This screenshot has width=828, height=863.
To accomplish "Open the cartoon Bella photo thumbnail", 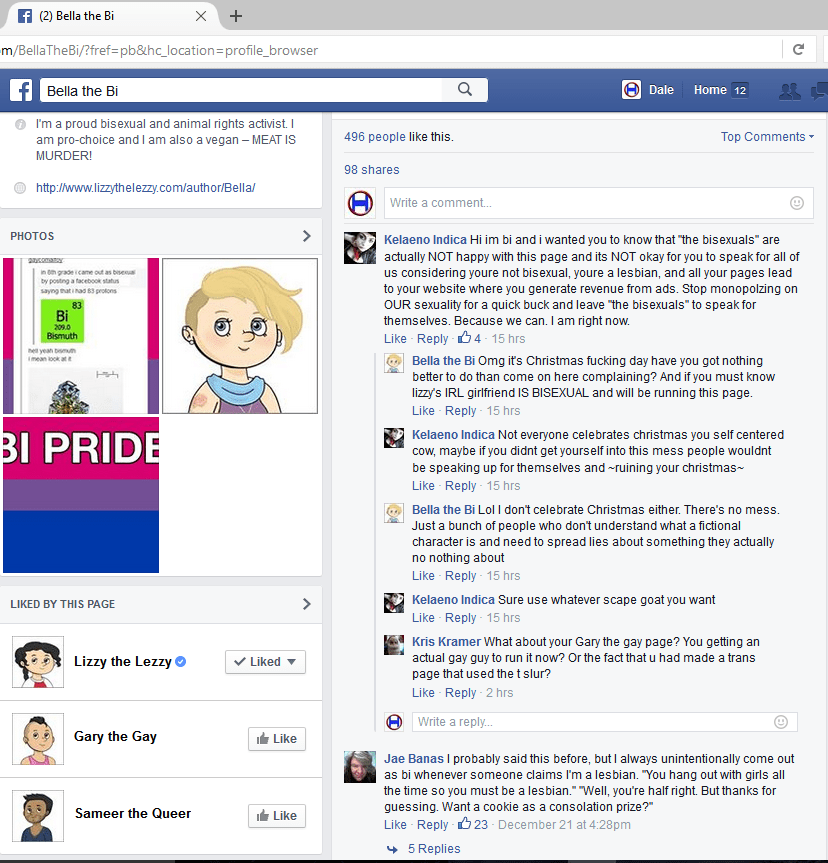I will point(240,336).
